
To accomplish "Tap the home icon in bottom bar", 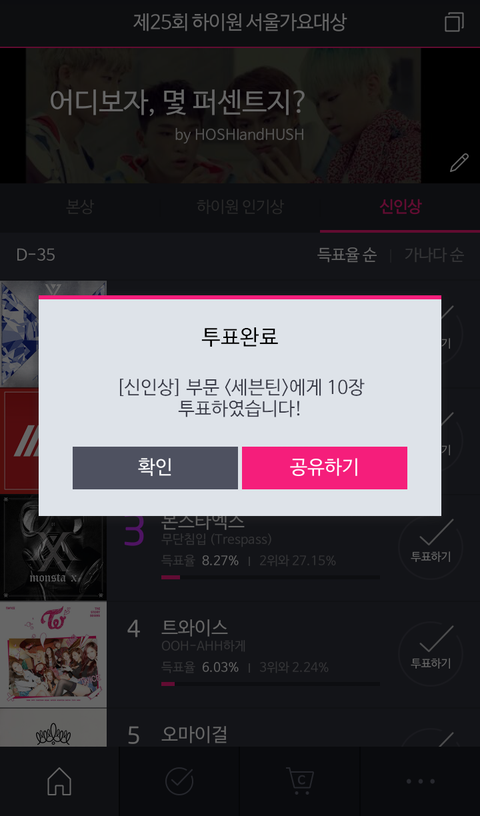I will (x=59, y=781).
